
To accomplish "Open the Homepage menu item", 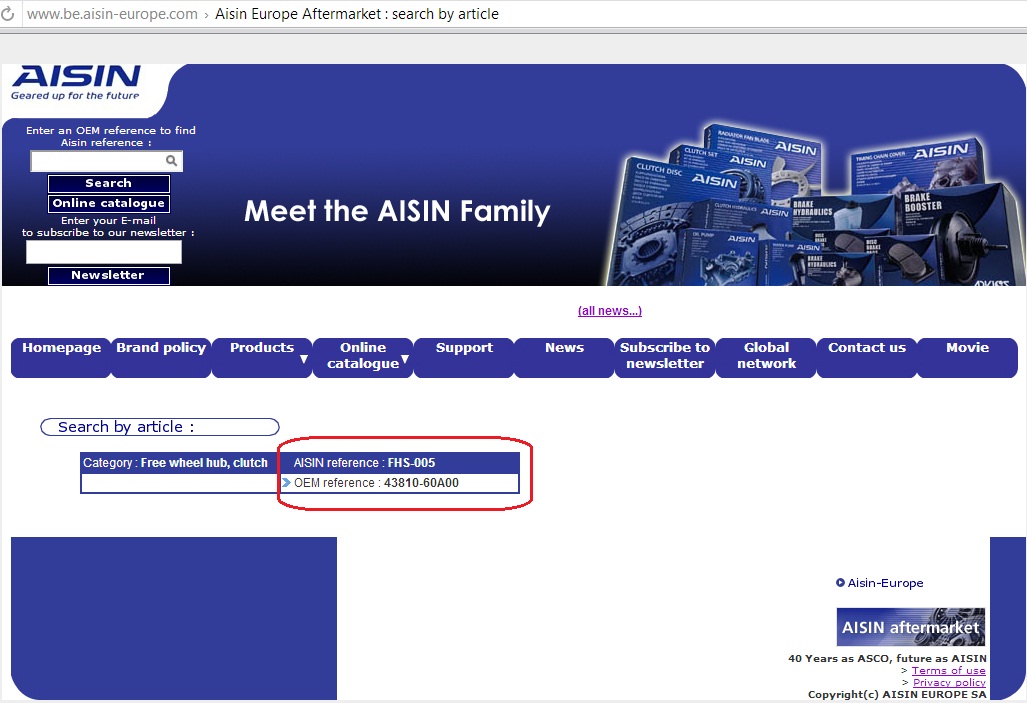I will [x=61, y=348].
